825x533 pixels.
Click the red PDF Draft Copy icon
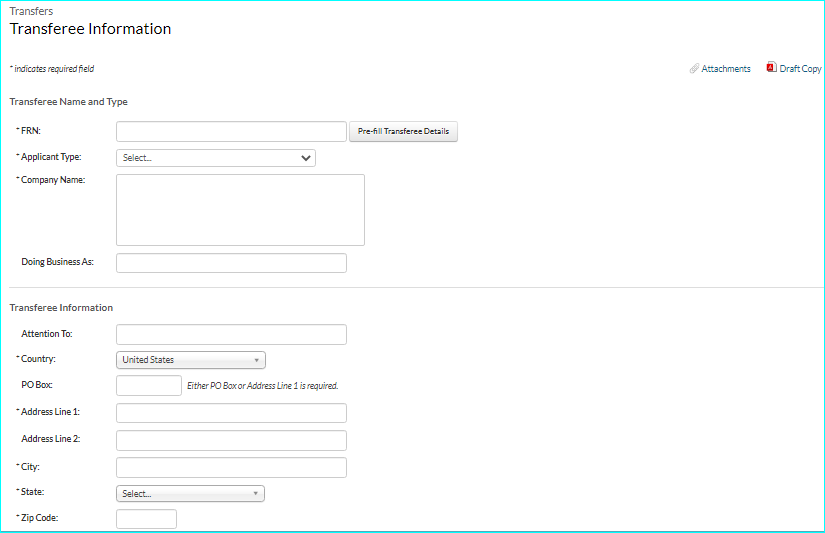pos(771,67)
